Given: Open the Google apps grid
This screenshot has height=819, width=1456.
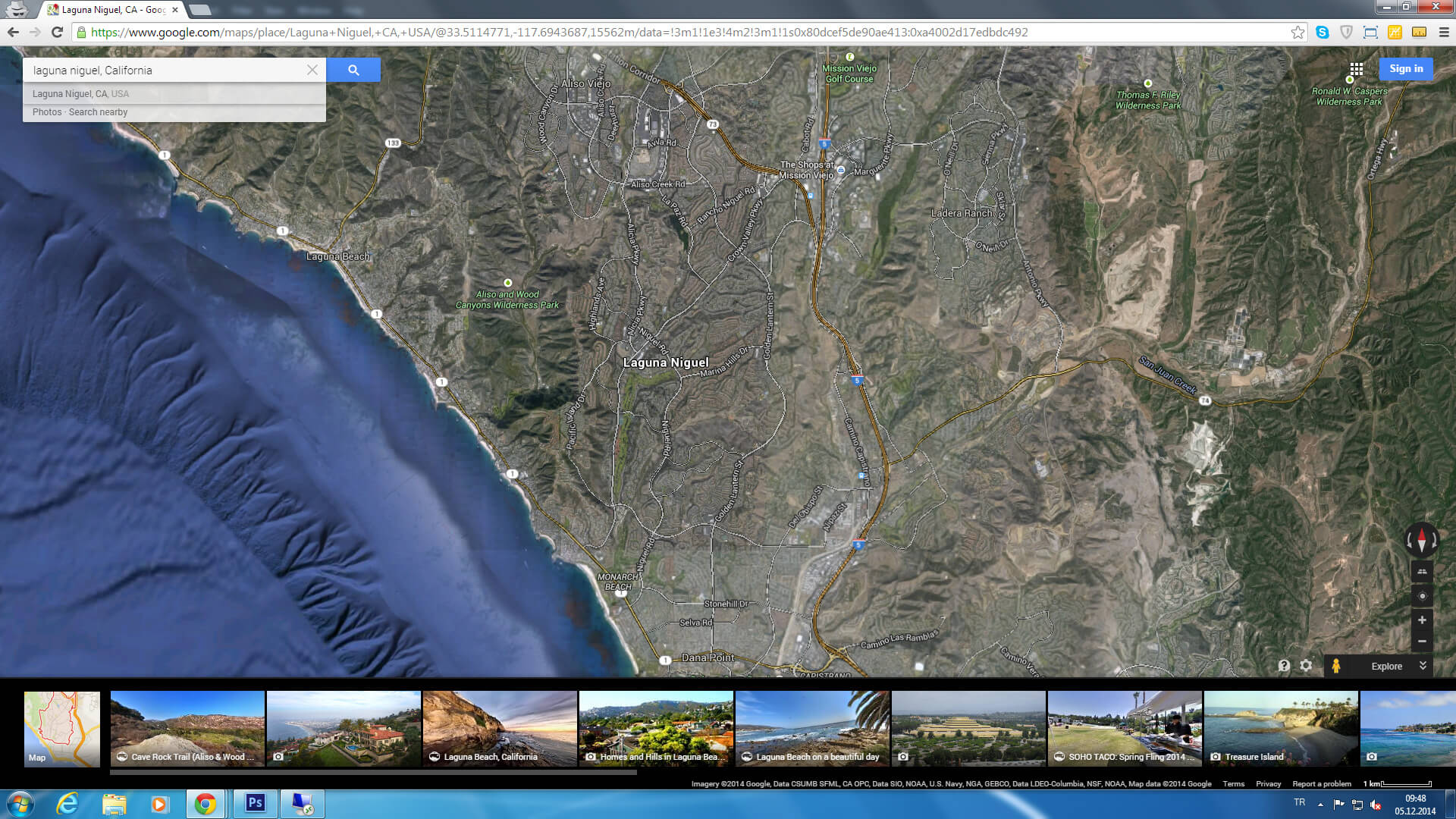Looking at the screenshot, I should pos(1356,69).
